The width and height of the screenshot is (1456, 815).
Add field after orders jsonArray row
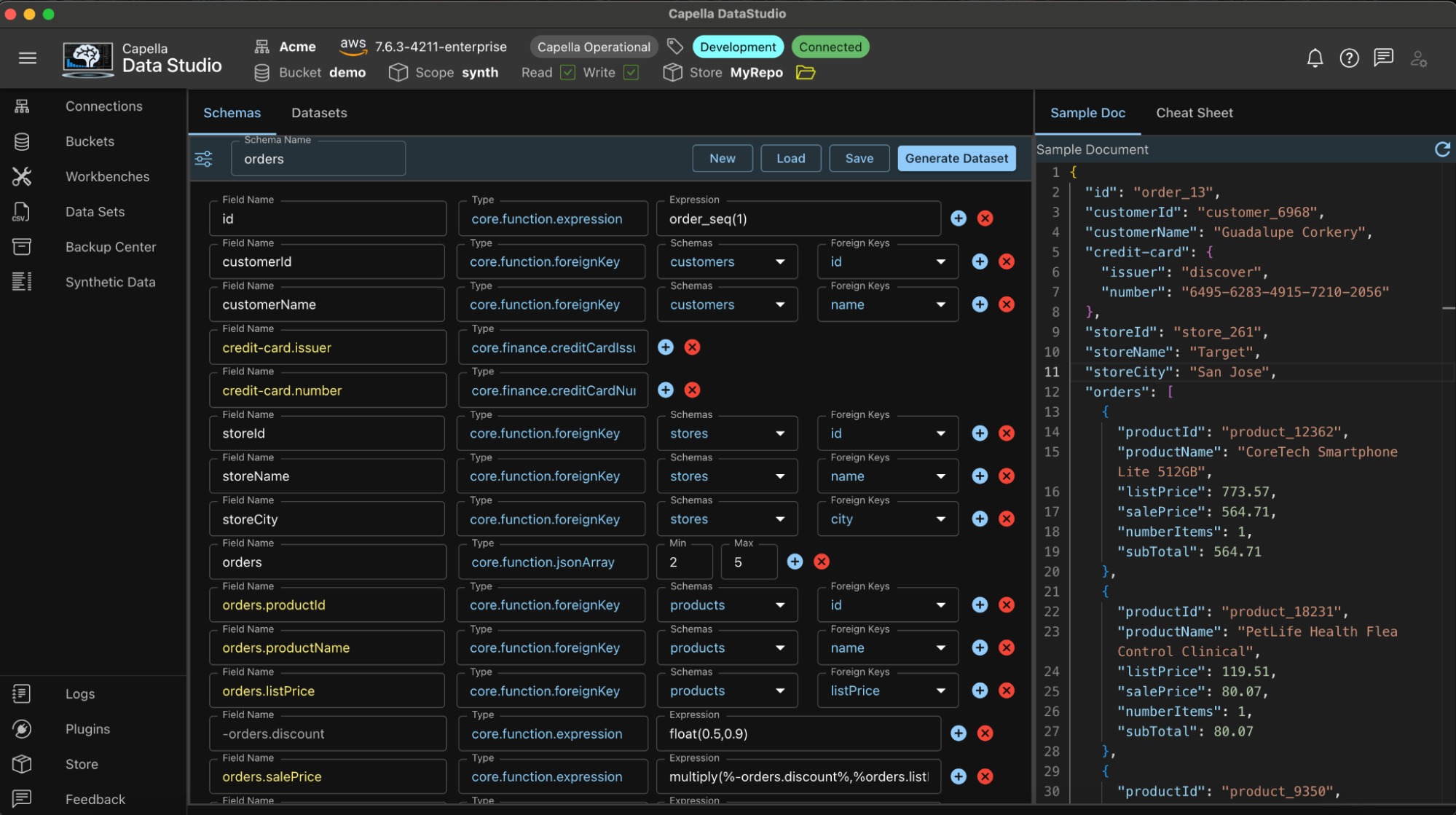point(795,562)
